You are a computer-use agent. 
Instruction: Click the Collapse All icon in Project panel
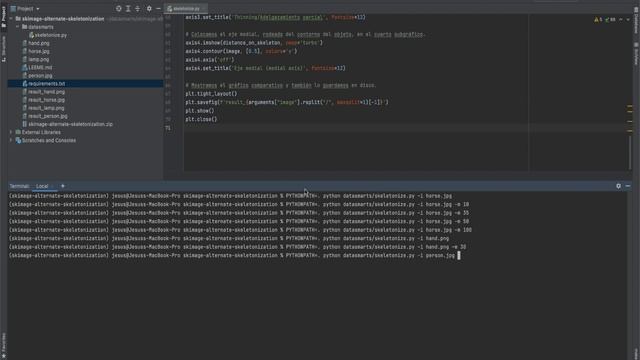[x=138, y=9]
